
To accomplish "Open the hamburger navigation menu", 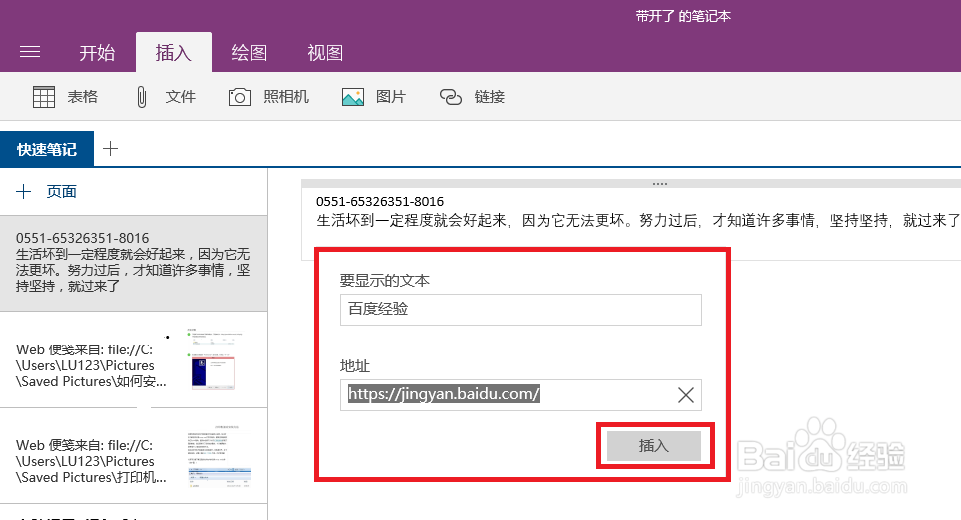I will click(30, 52).
